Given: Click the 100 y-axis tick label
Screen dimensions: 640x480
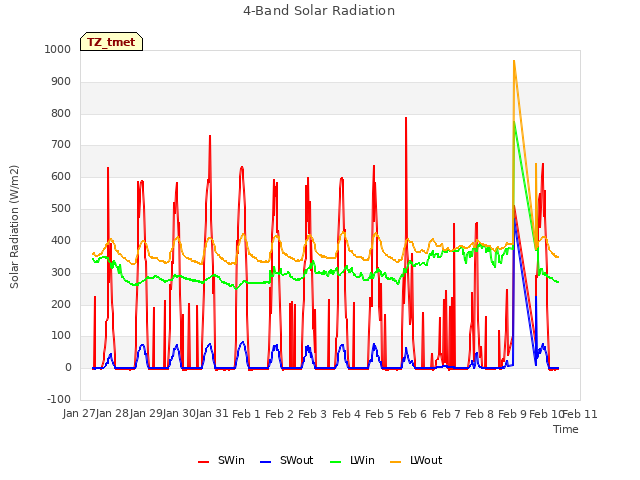Looking at the screenshot, I should [61, 336].
